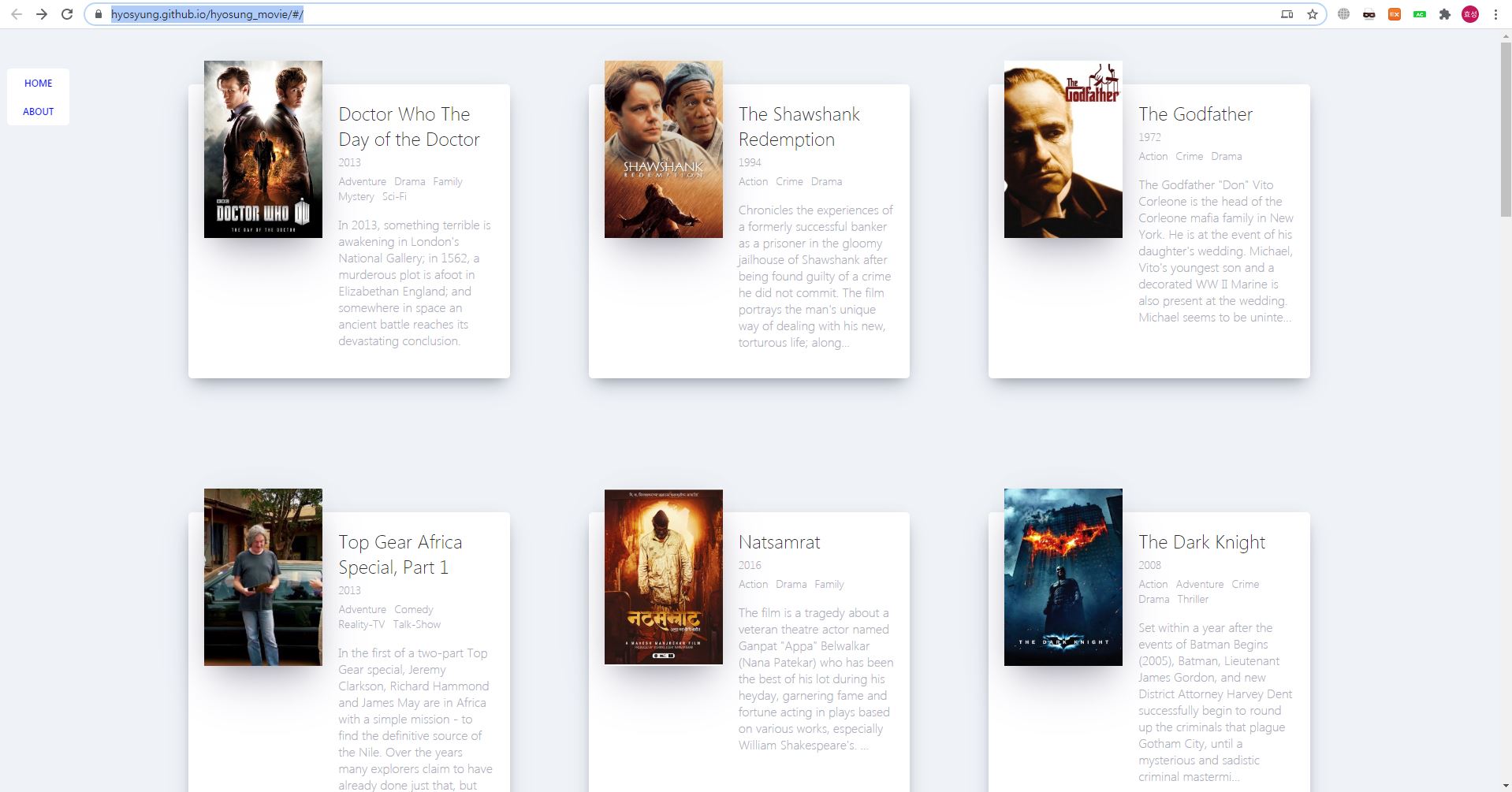
Task: Open send-to-devices icon in the address bar
Action: click(x=1287, y=14)
